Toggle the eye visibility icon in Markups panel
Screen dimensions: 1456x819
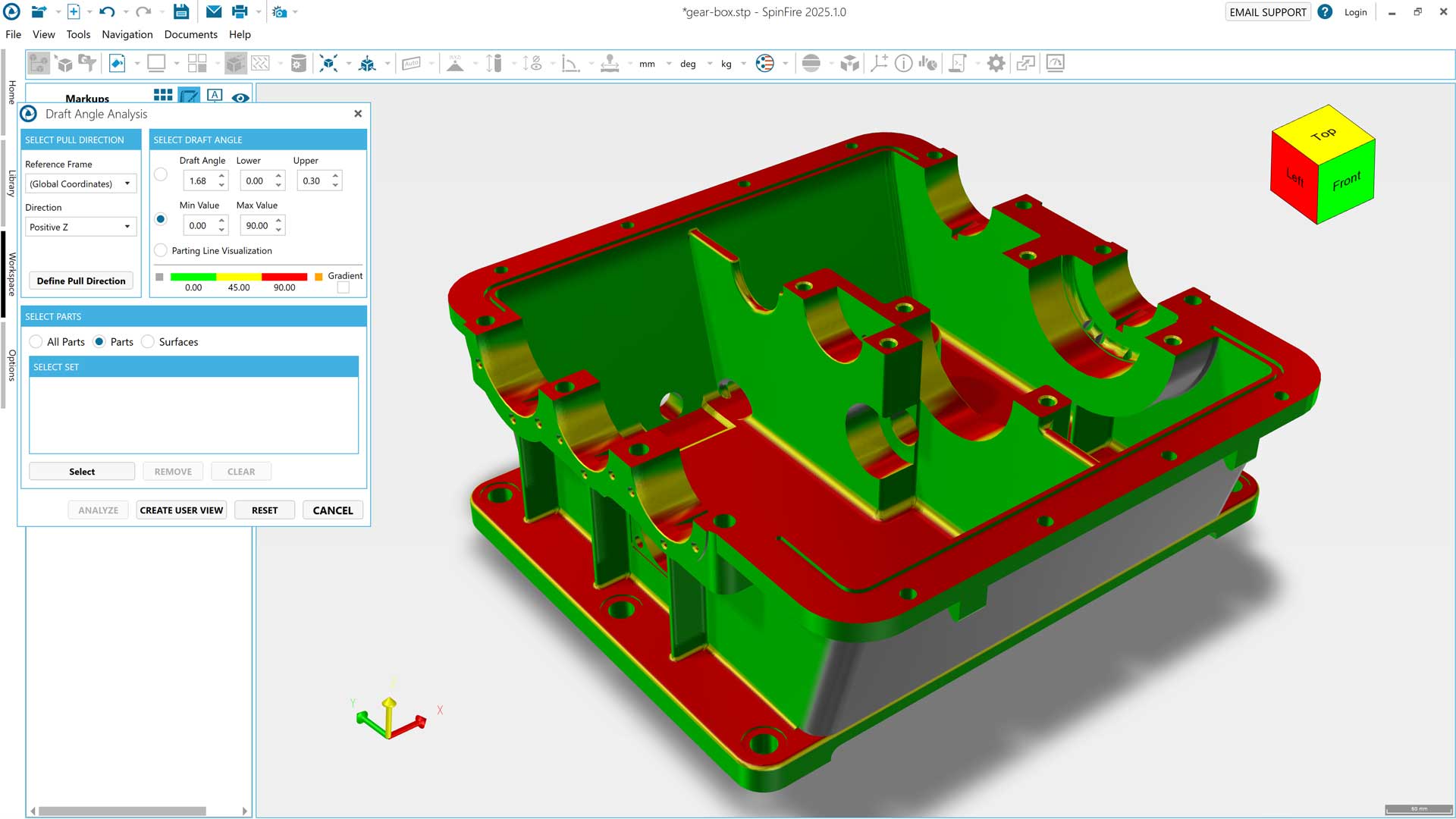[x=240, y=97]
